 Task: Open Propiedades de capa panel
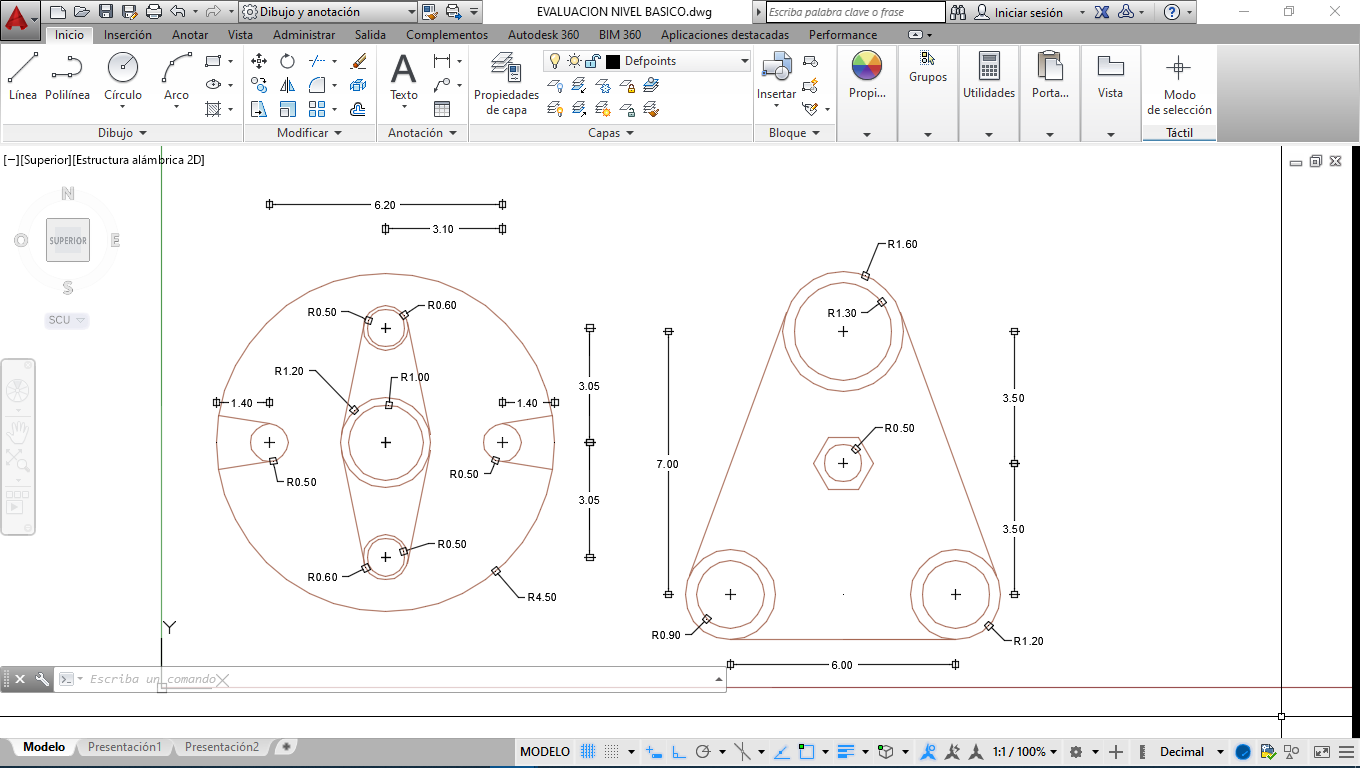[x=506, y=85]
